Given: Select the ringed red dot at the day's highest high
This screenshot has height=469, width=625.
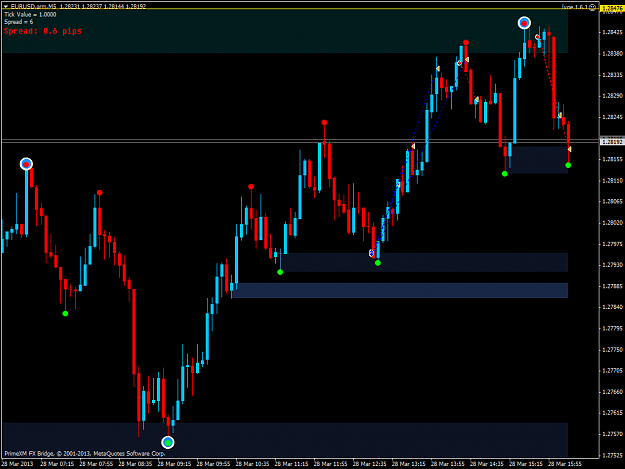Looking at the screenshot, I should coord(524,23).
